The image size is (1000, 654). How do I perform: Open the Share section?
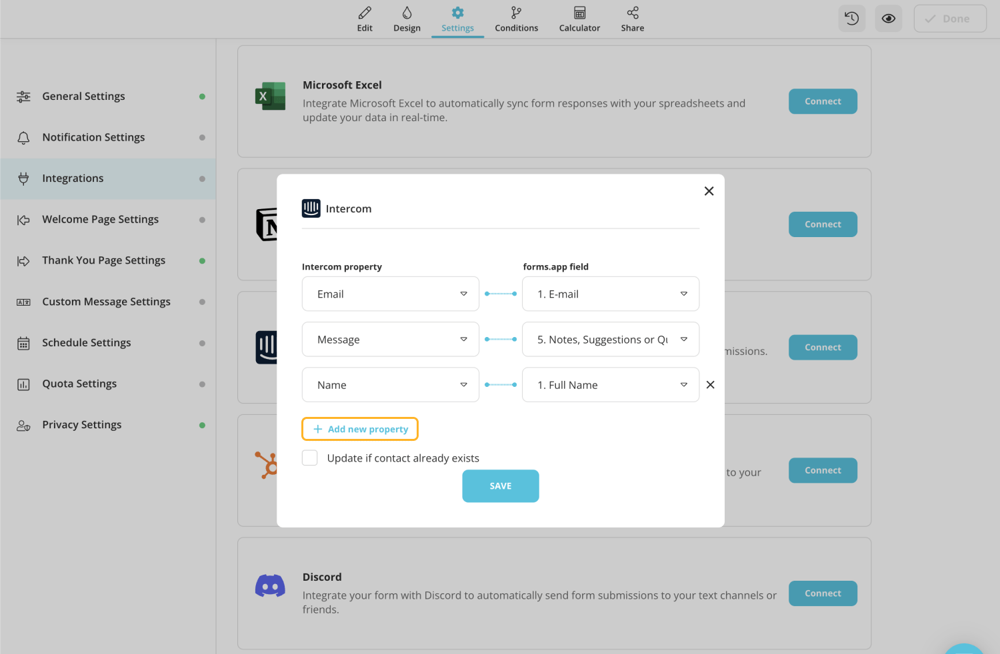point(632,19)
